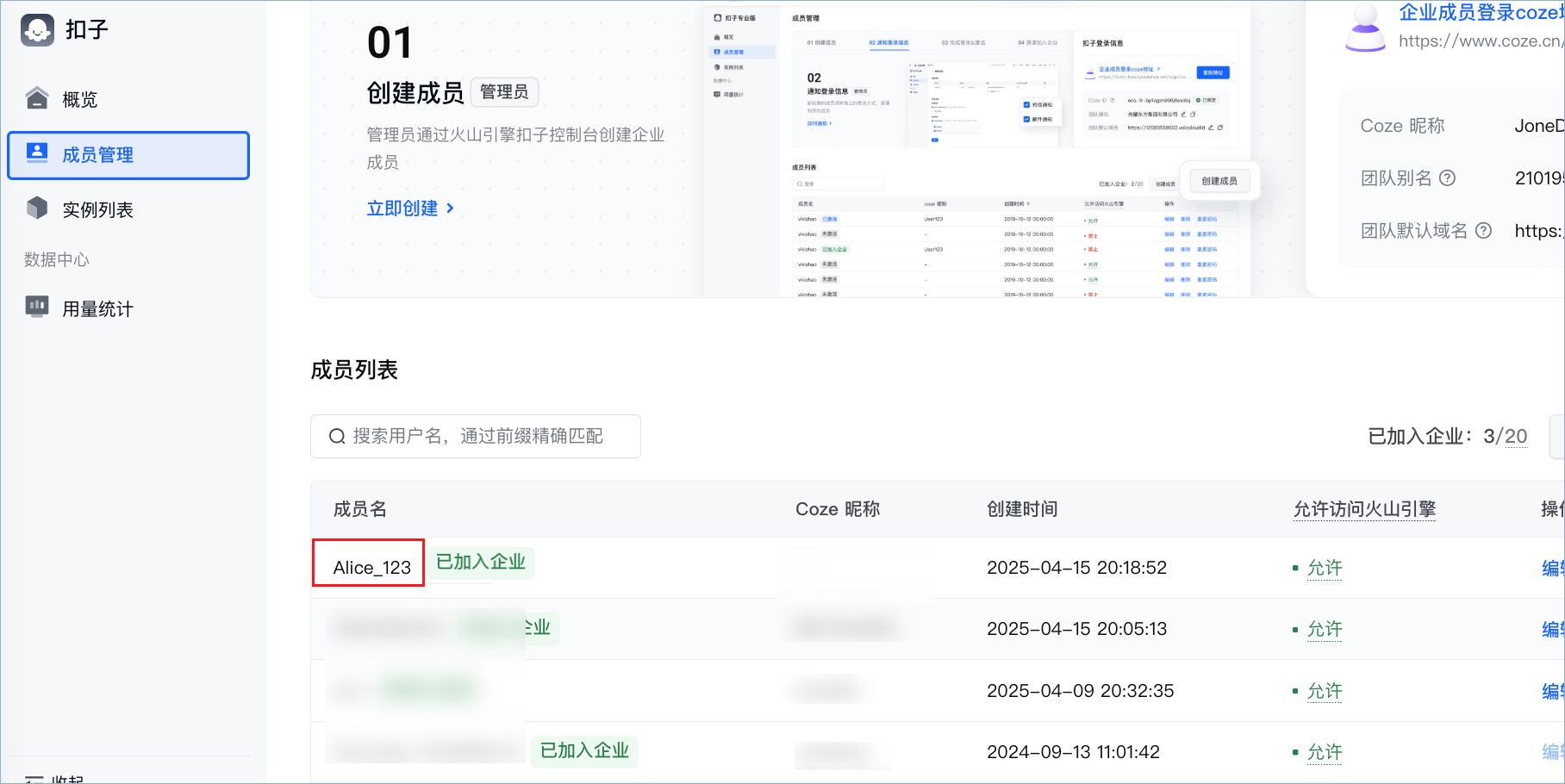This screenshot has height=784, width=1565.
Task: Click the help icon beside 团队默认域名
Action: tap(1483, 231)
